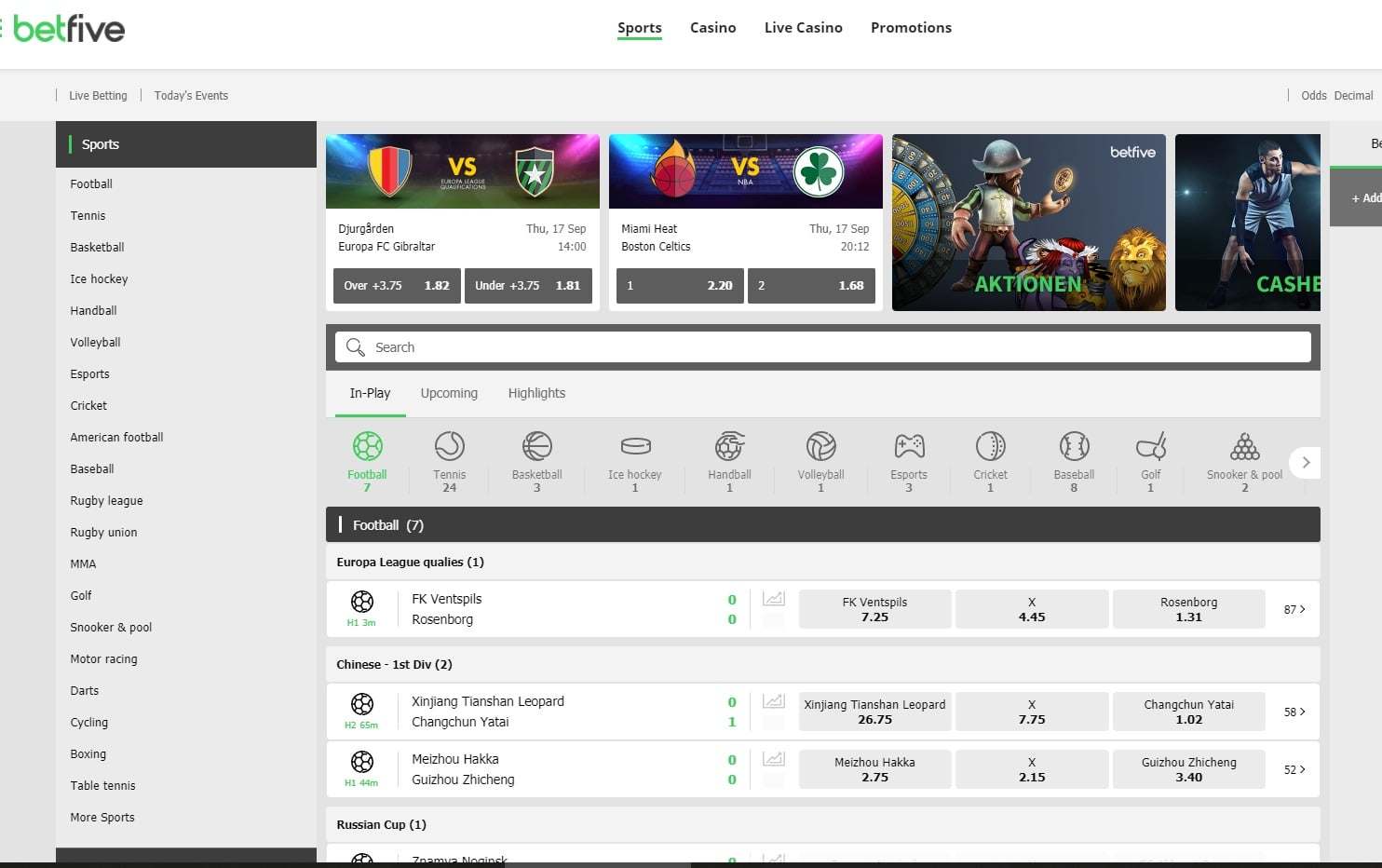The image size is (1382, 868).
Task: Select the Ice hockey puck icon filter
Action: click(x=635, y=446)
